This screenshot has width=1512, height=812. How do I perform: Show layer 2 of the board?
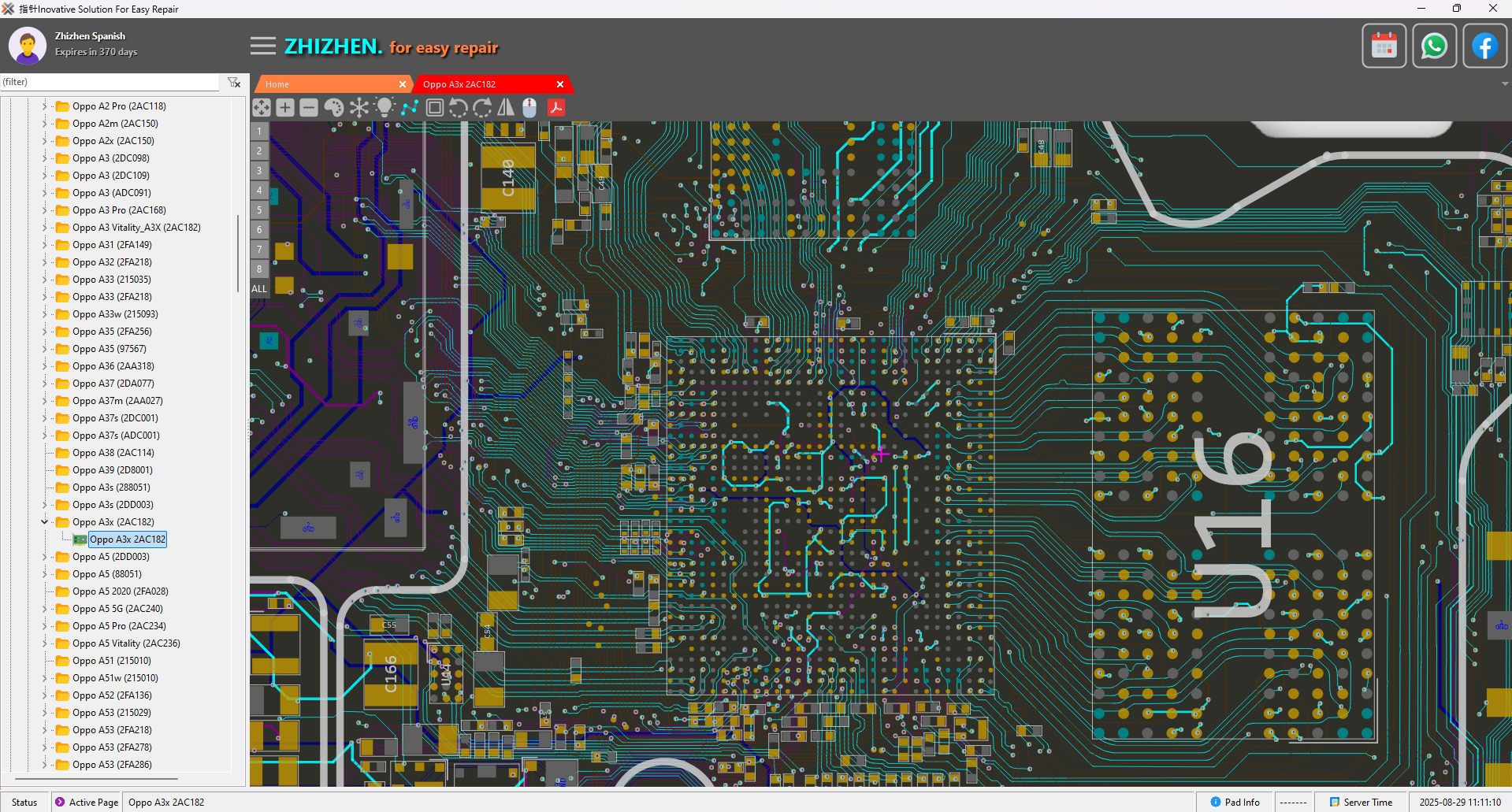(x=259, y=151)
